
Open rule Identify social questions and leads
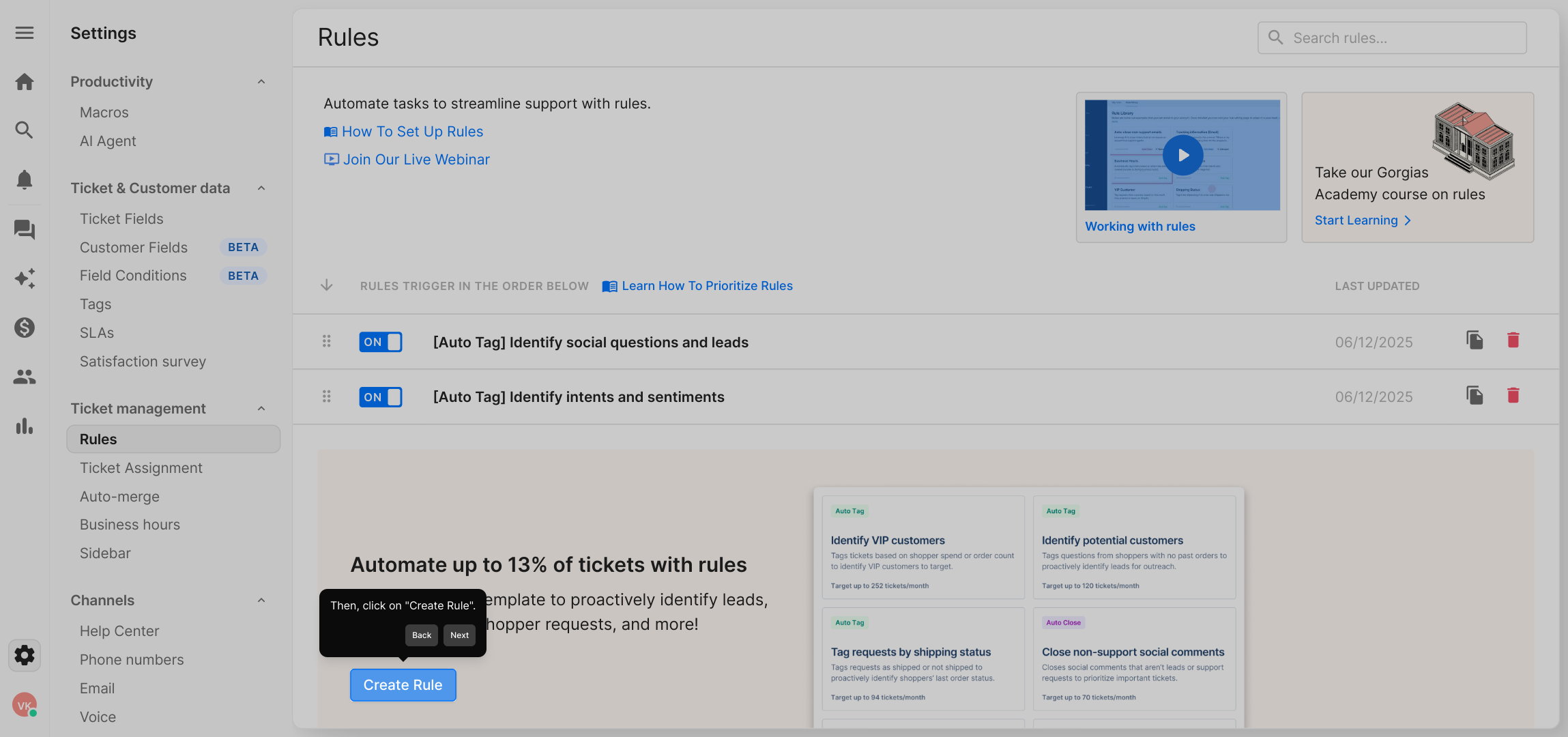(x=591, y=342)
